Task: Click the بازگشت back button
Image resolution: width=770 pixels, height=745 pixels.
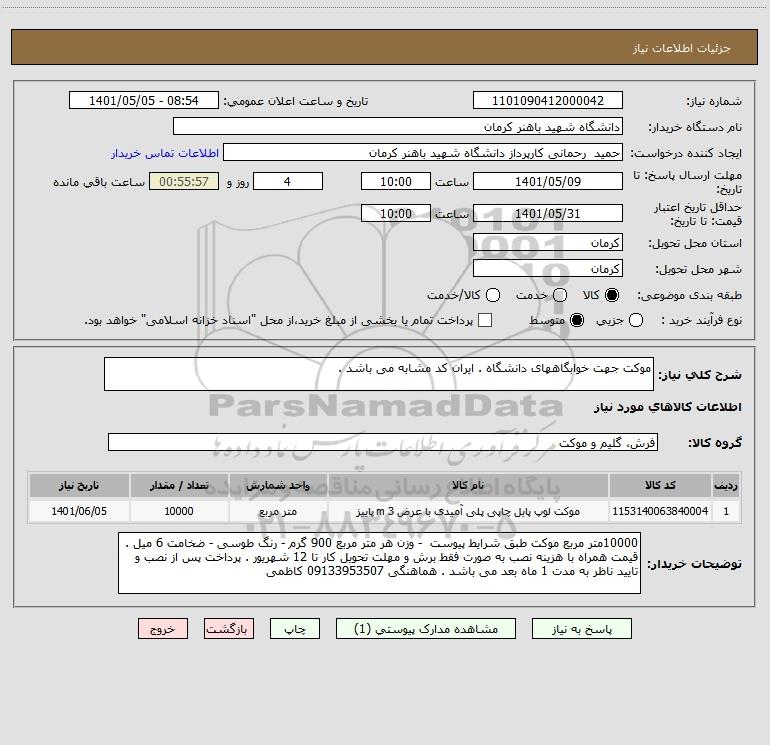Action: point(229,629)
